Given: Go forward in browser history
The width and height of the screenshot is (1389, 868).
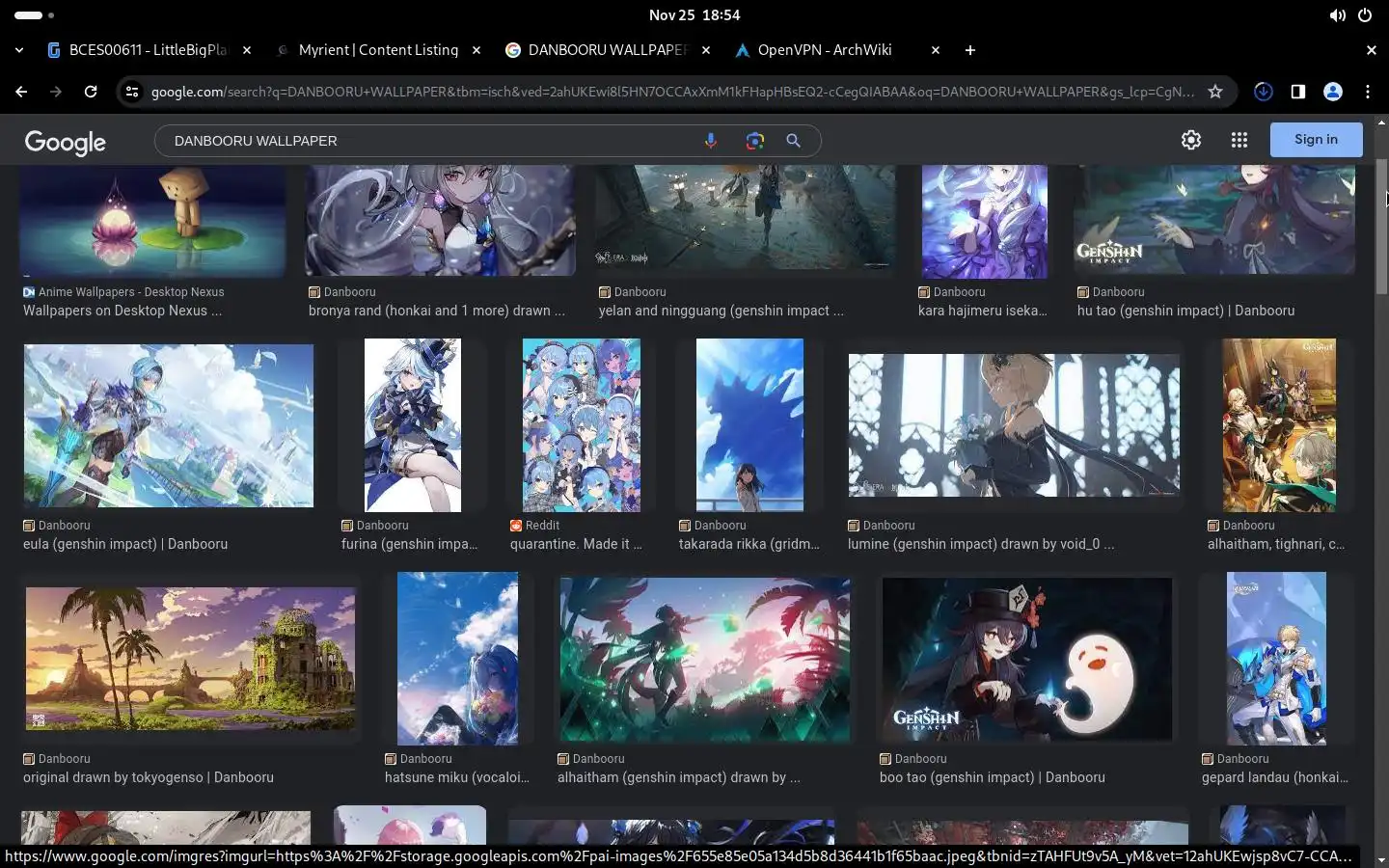Looking at the screenshot, I should pos(56,92).
